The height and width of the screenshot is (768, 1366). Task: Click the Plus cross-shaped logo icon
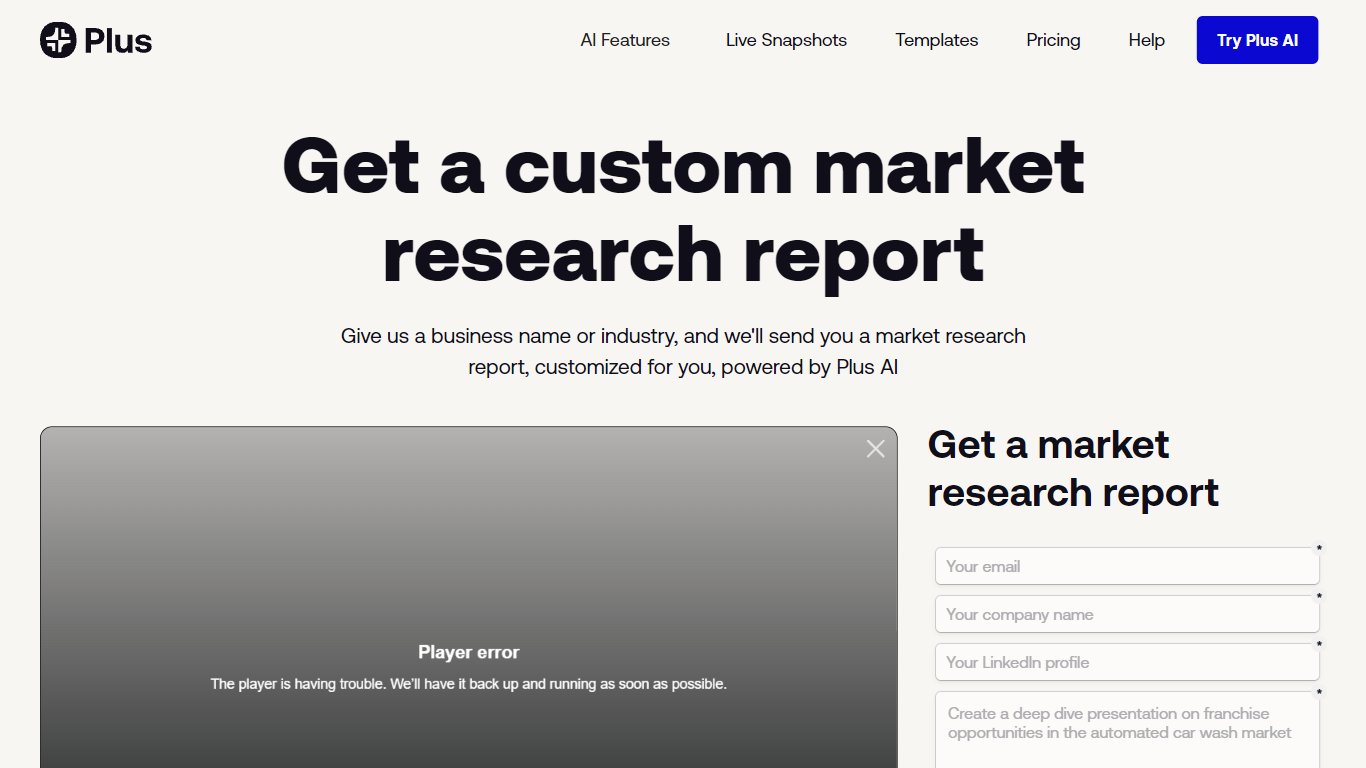pos(58,40)
